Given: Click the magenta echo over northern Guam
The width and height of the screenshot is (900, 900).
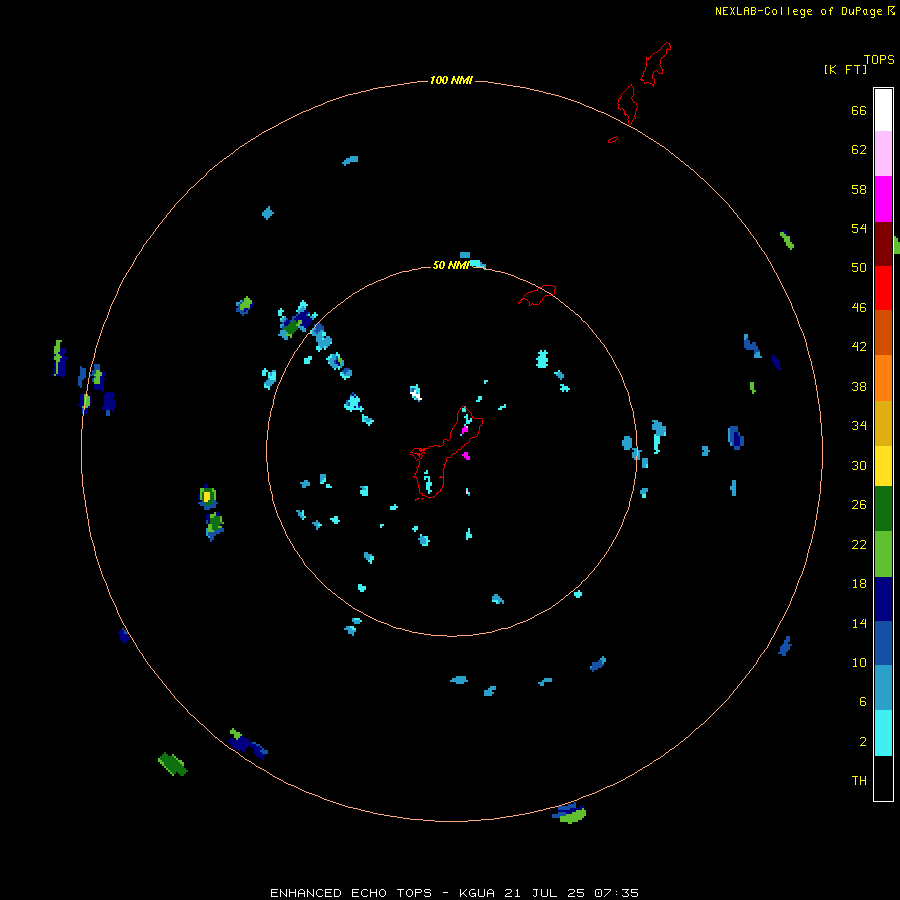Looking at the screenshot, I should (x=465, y=429).
